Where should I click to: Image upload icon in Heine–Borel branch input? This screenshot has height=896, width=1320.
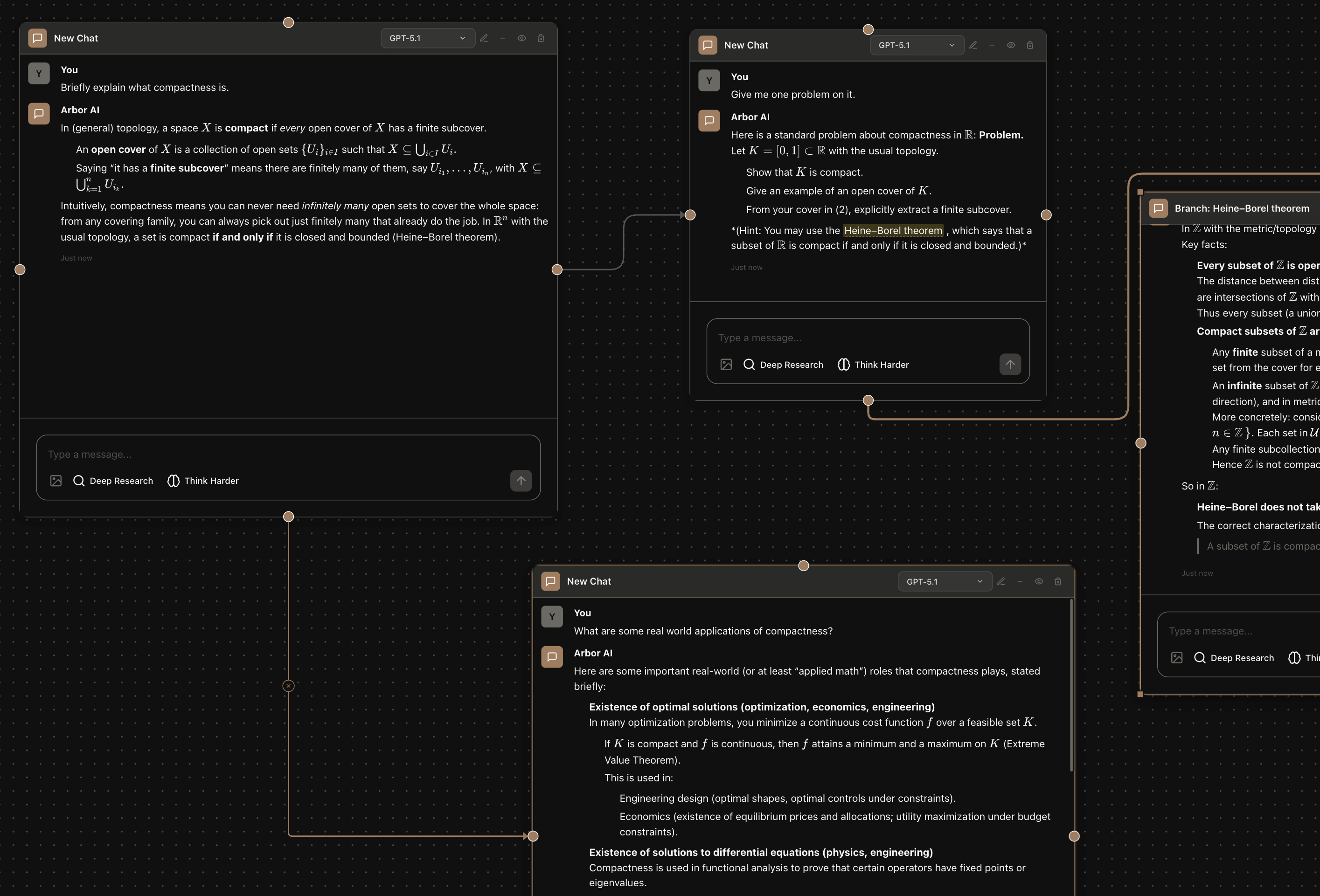click(x=1177, y=657)
